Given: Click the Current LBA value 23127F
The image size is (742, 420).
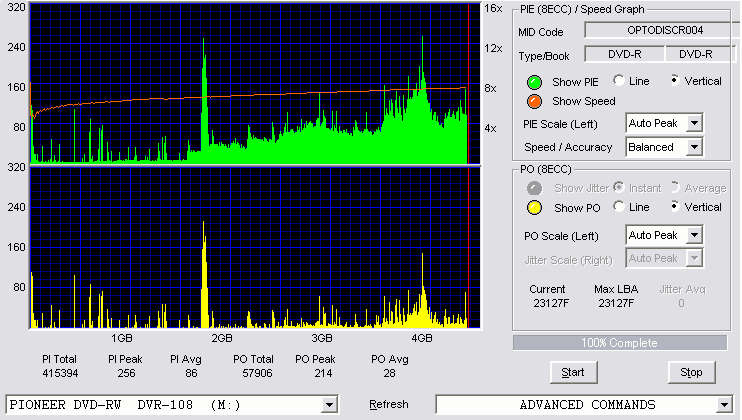Looking at the screenshot, I should coord(551,303).
